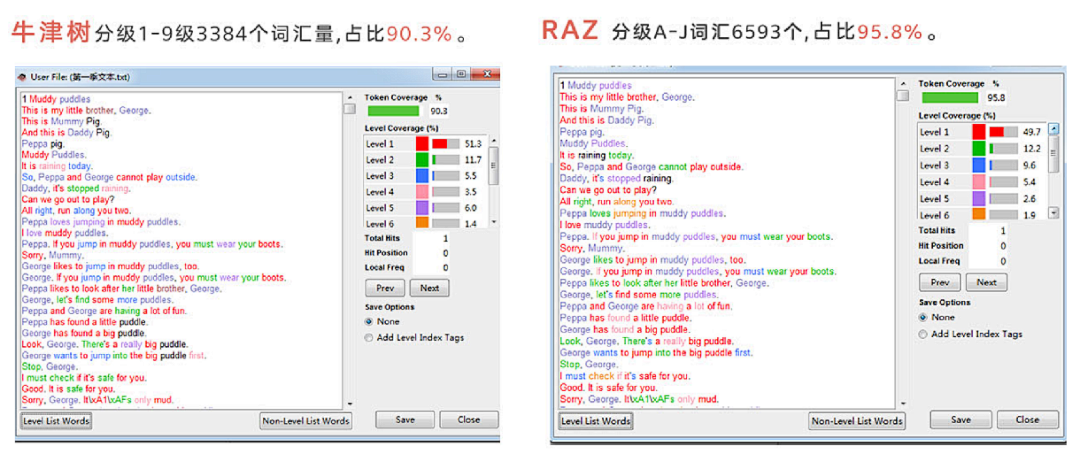Click Level 3 blue swatch in left window
1080x454 pixels.
pyautogui.click(x=422, y=176)
